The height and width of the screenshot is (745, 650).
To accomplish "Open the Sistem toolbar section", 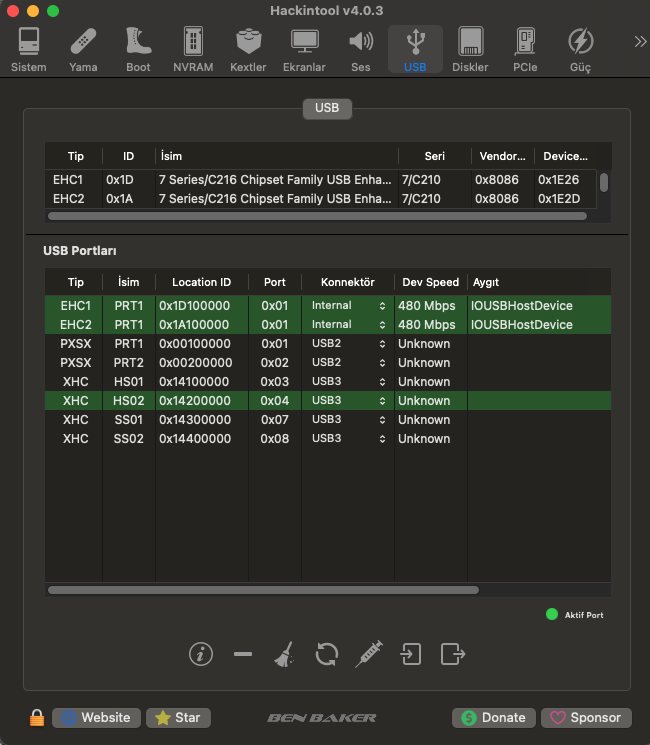I will point(29,50).
